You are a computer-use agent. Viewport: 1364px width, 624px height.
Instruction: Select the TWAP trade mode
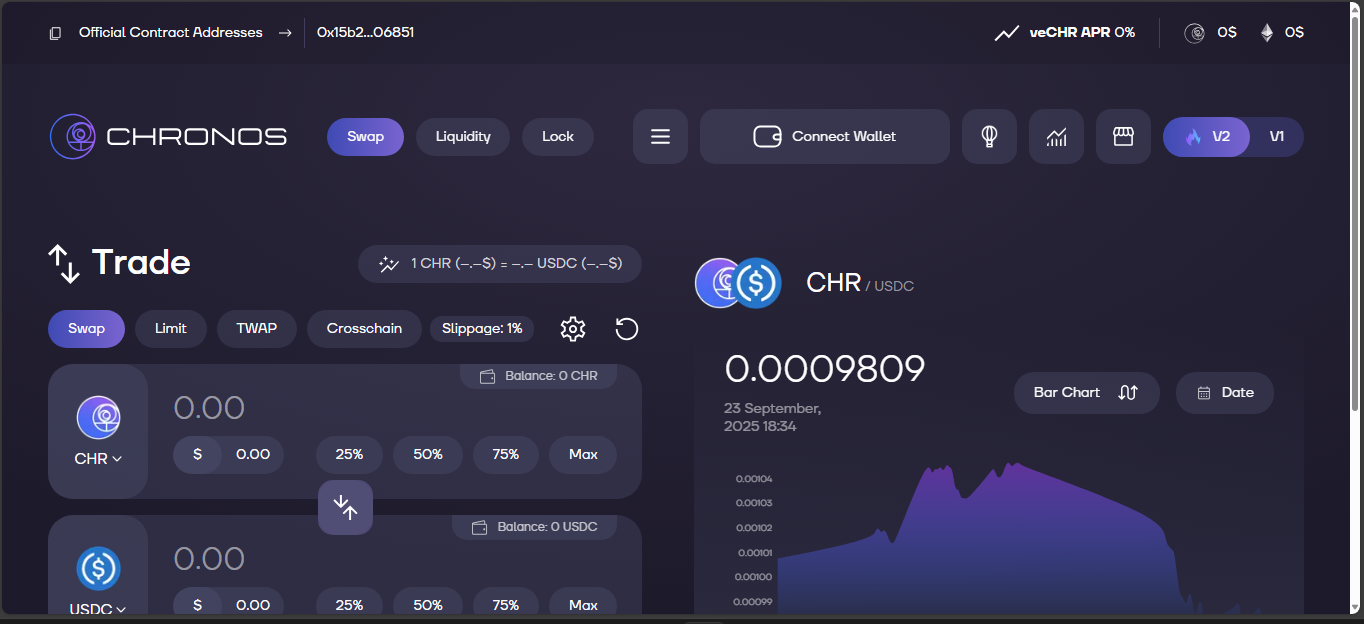pyautogui.click(x=256, y=329)
